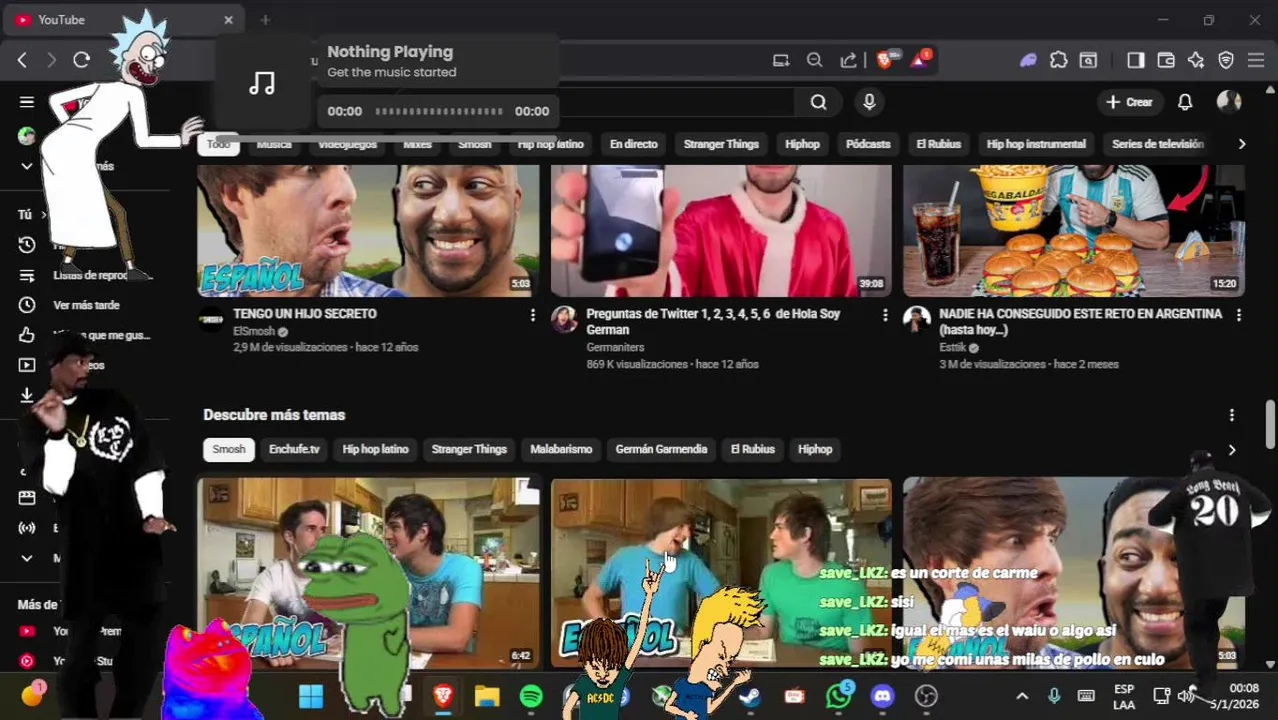
Task: Click the YouTube search magnifier button
Action: (819, 102)
